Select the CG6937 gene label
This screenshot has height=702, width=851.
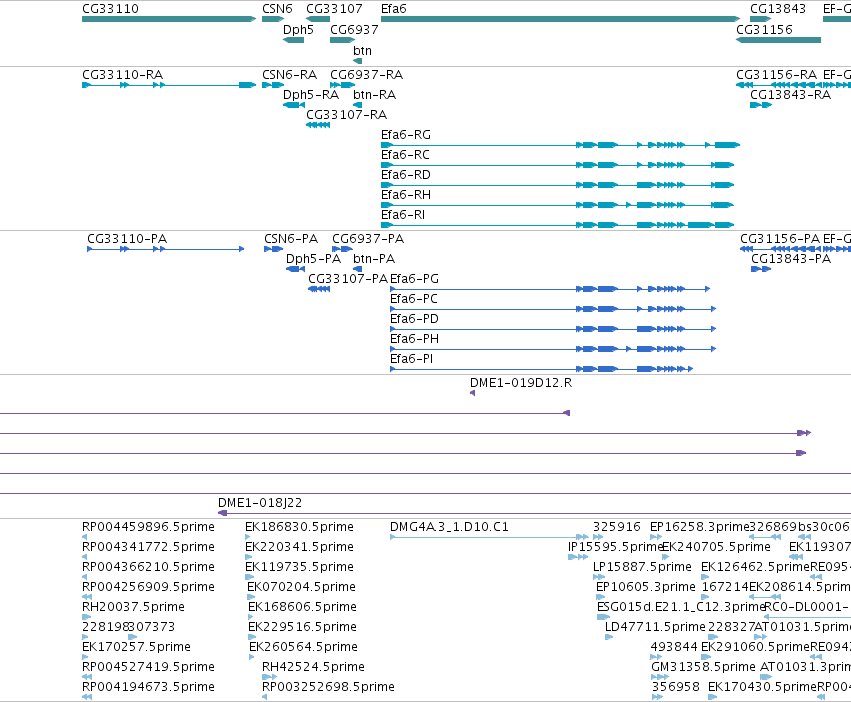click(x=354, y=29)
